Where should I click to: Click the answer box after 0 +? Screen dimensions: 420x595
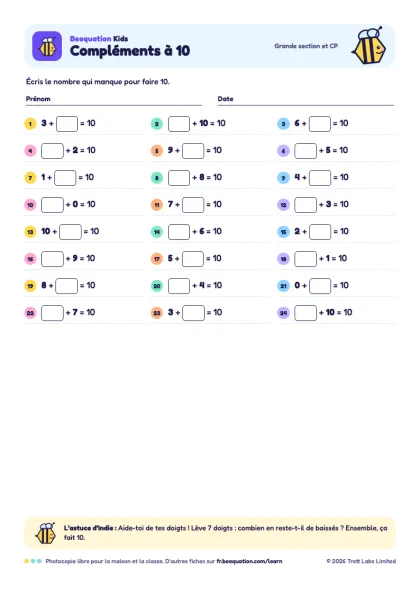pos(320,286)
